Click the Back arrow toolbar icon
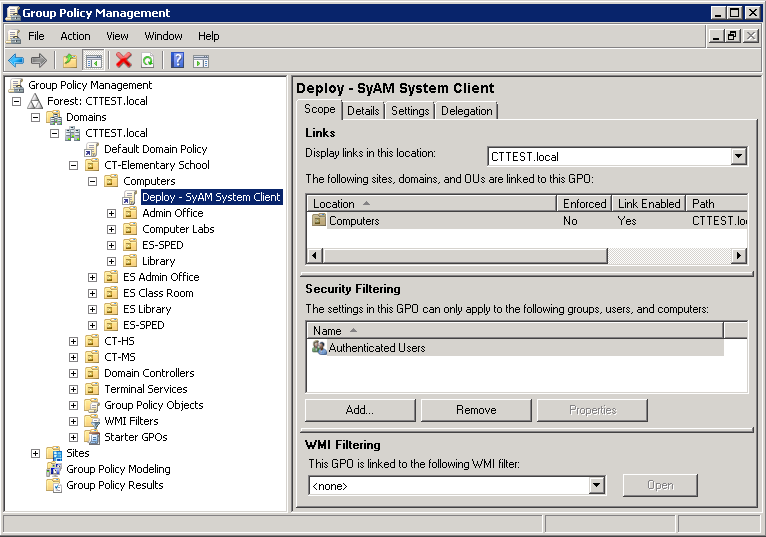766x537 pixels. coord(16,60)
